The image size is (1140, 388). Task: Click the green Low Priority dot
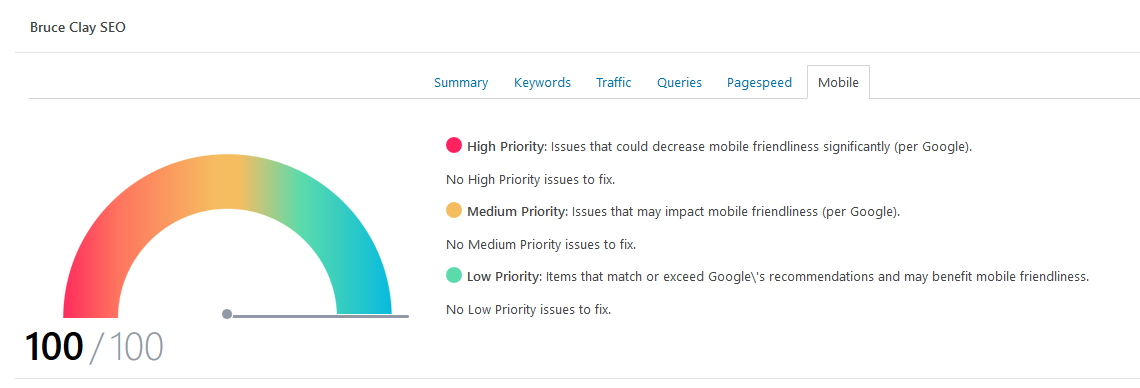(454, 275)
